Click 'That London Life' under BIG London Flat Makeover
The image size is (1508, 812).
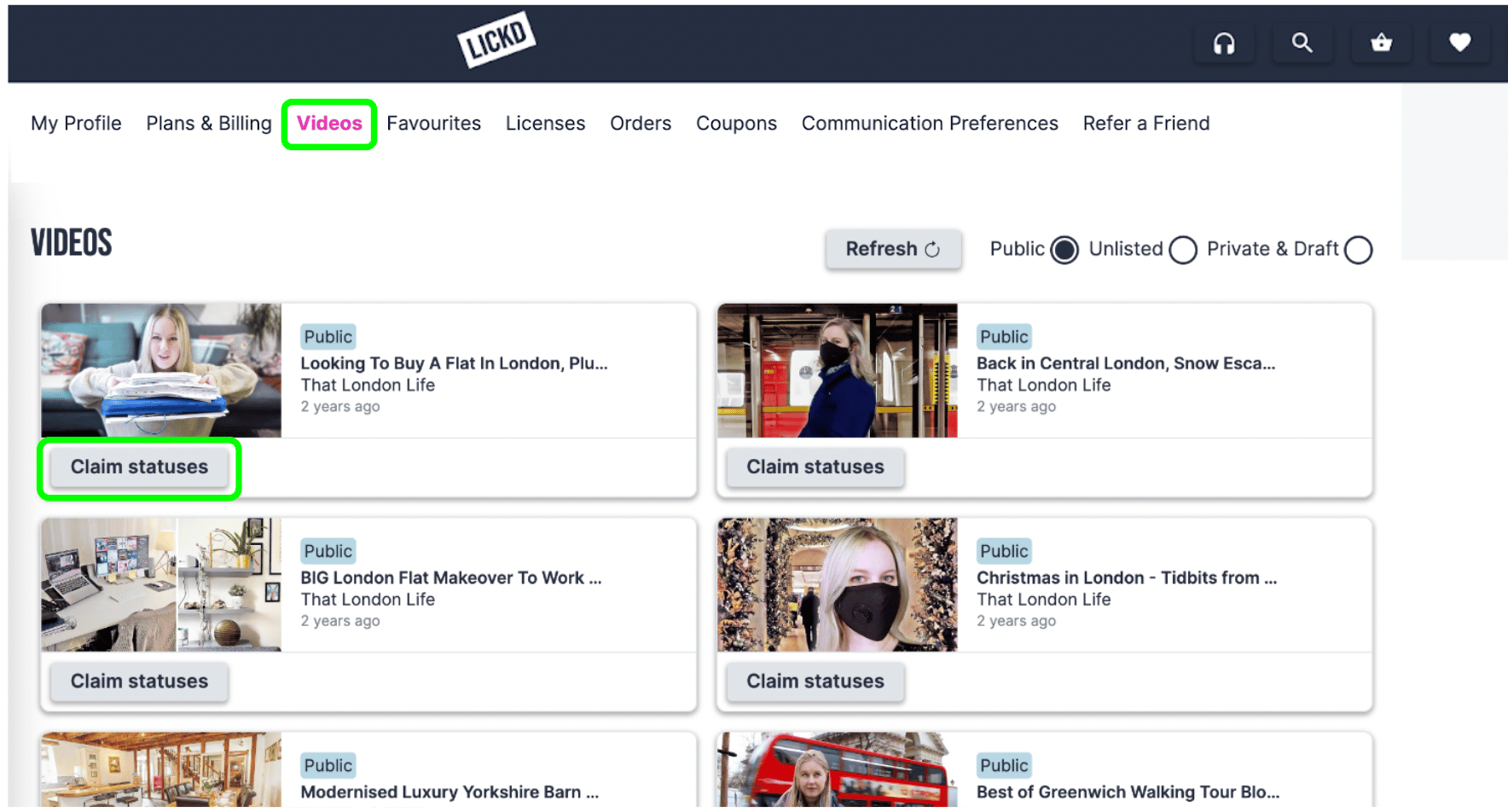368,600
